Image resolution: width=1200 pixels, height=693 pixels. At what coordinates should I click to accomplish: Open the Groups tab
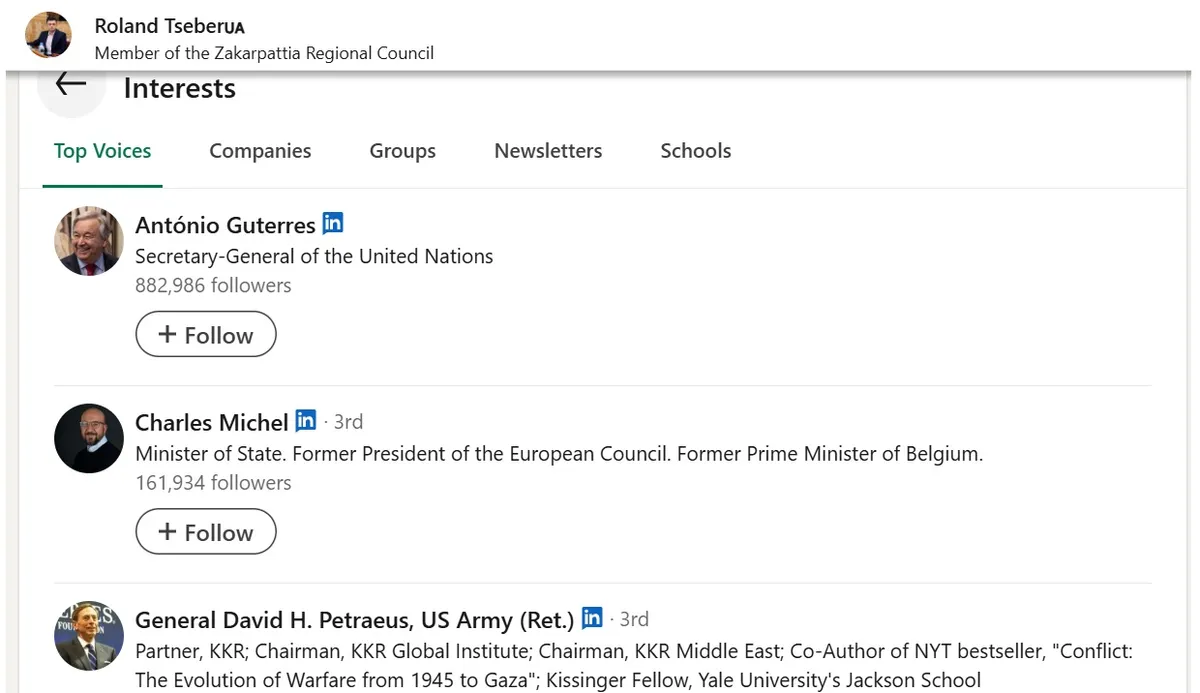pos(403,151)
